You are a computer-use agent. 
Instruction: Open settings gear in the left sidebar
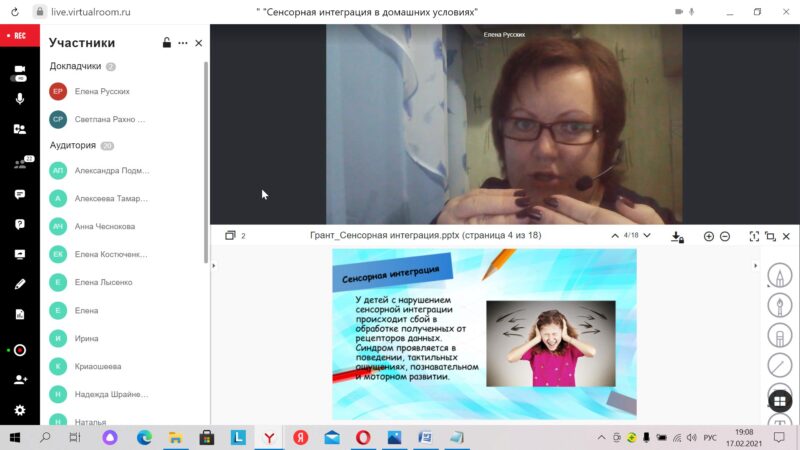pyautogui.click(x=19, y=410)
